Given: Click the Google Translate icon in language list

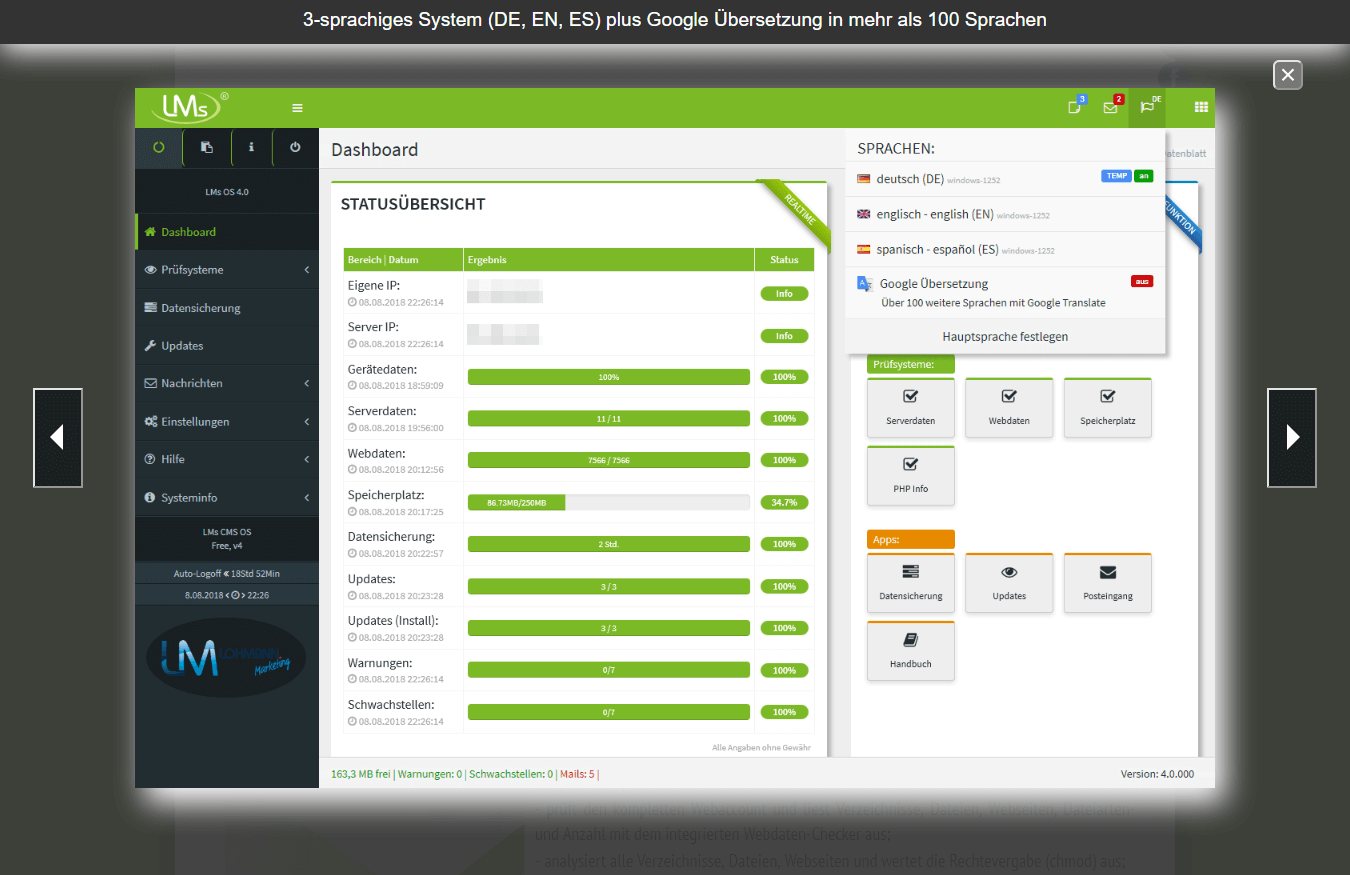Looking at the screenshot, I should coord(865,284).
